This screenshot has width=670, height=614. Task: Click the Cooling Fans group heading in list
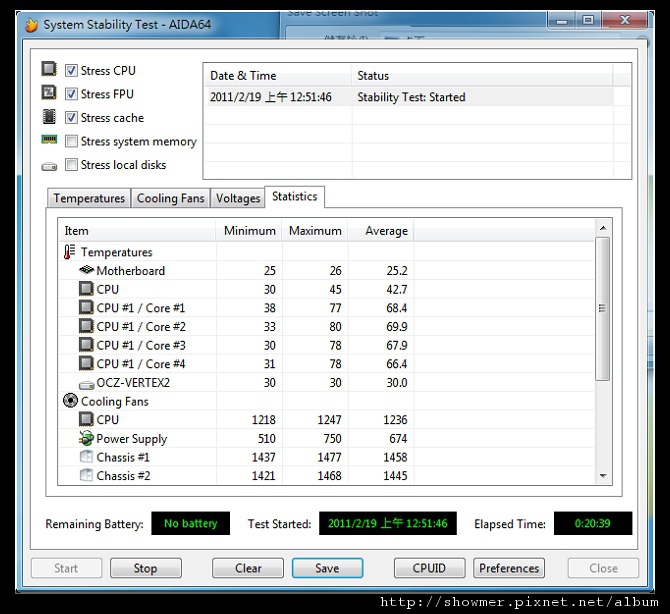(x=115, y=402)
